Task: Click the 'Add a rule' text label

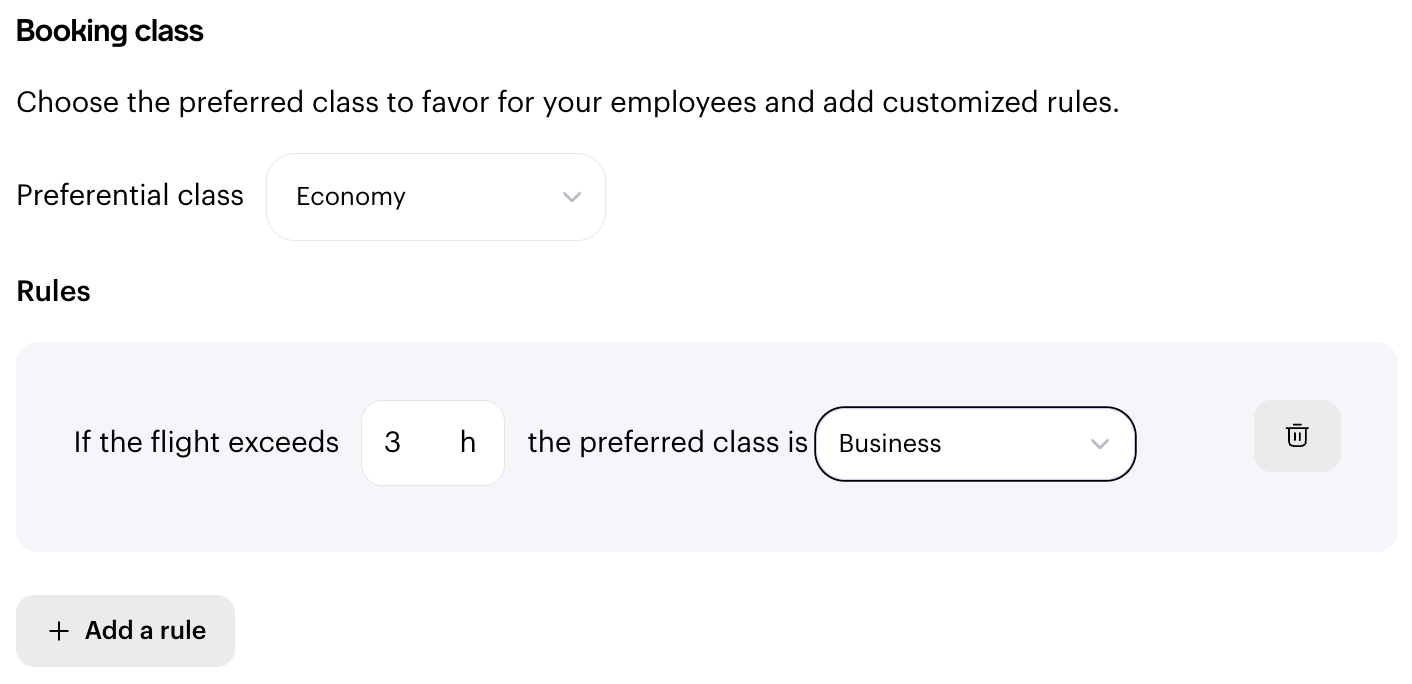Action: 145,631
